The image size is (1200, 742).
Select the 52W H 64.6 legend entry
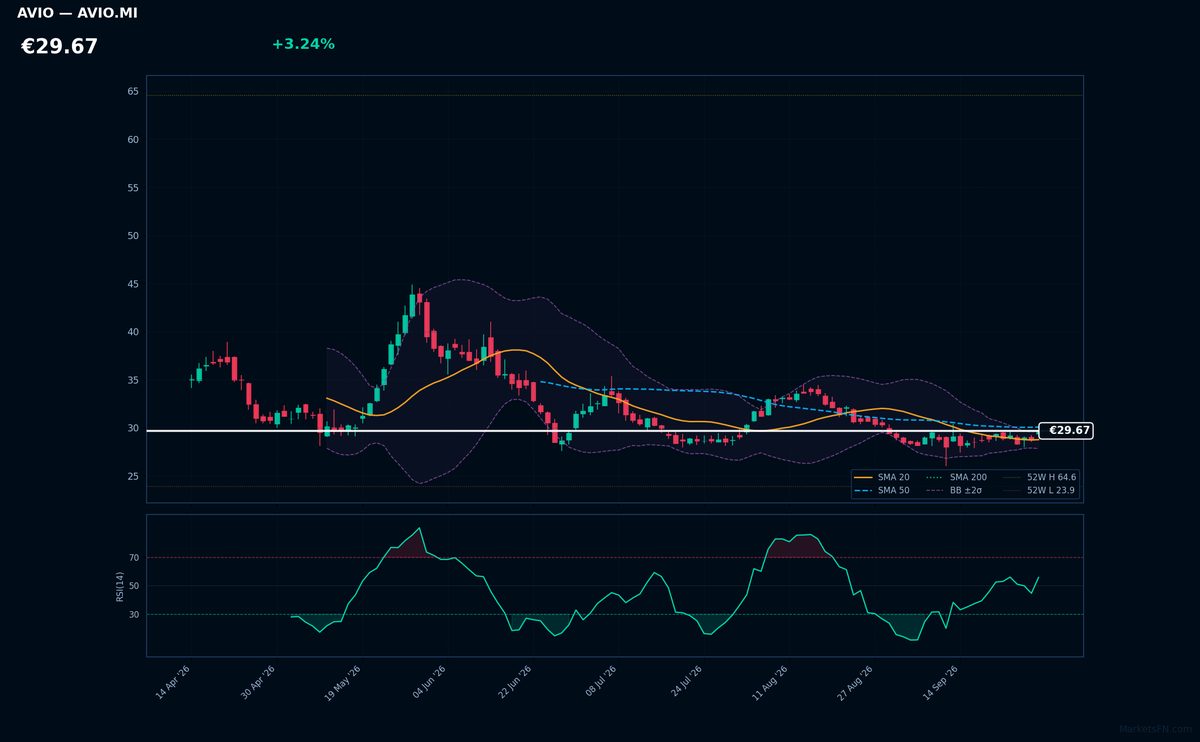(1039, 477)
